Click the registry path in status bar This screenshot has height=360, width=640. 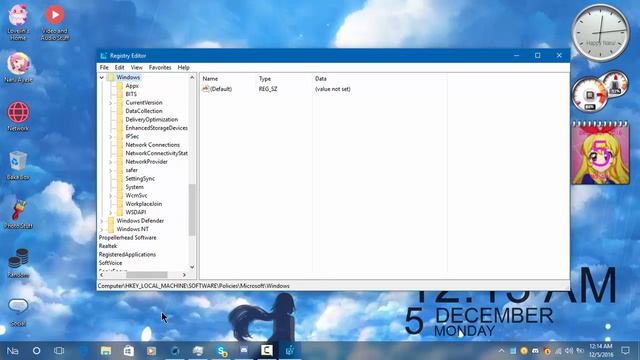[193, 286]
